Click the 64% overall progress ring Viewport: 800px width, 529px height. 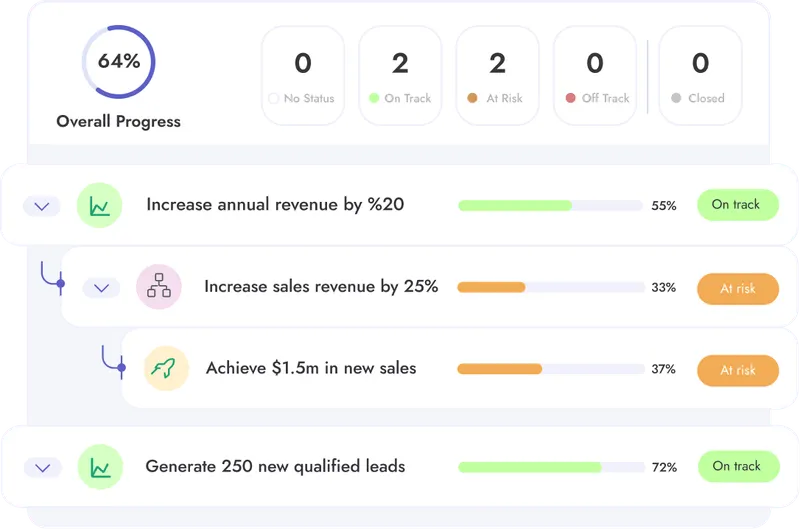click(118, 62)
